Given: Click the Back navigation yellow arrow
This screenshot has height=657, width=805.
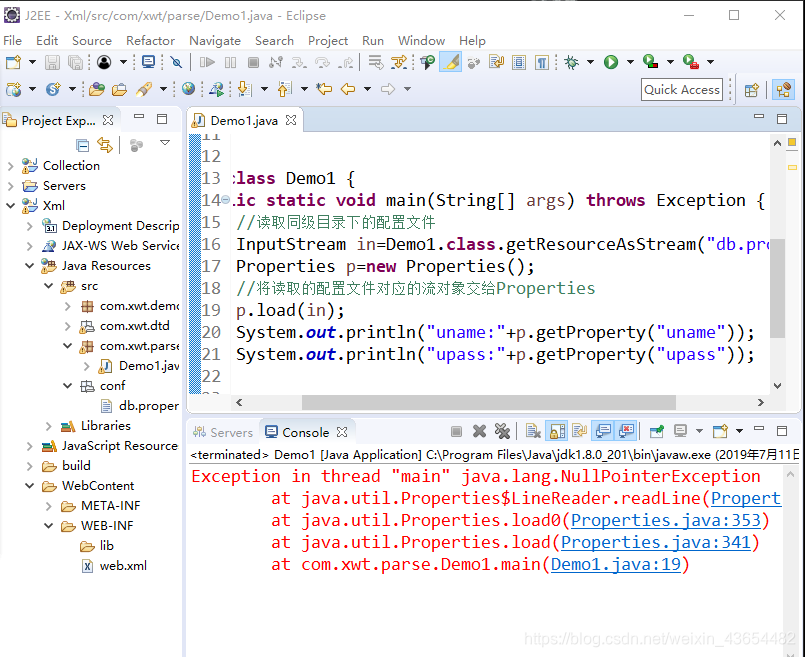Looking at the screenshot, I should (x=348, y=89).
